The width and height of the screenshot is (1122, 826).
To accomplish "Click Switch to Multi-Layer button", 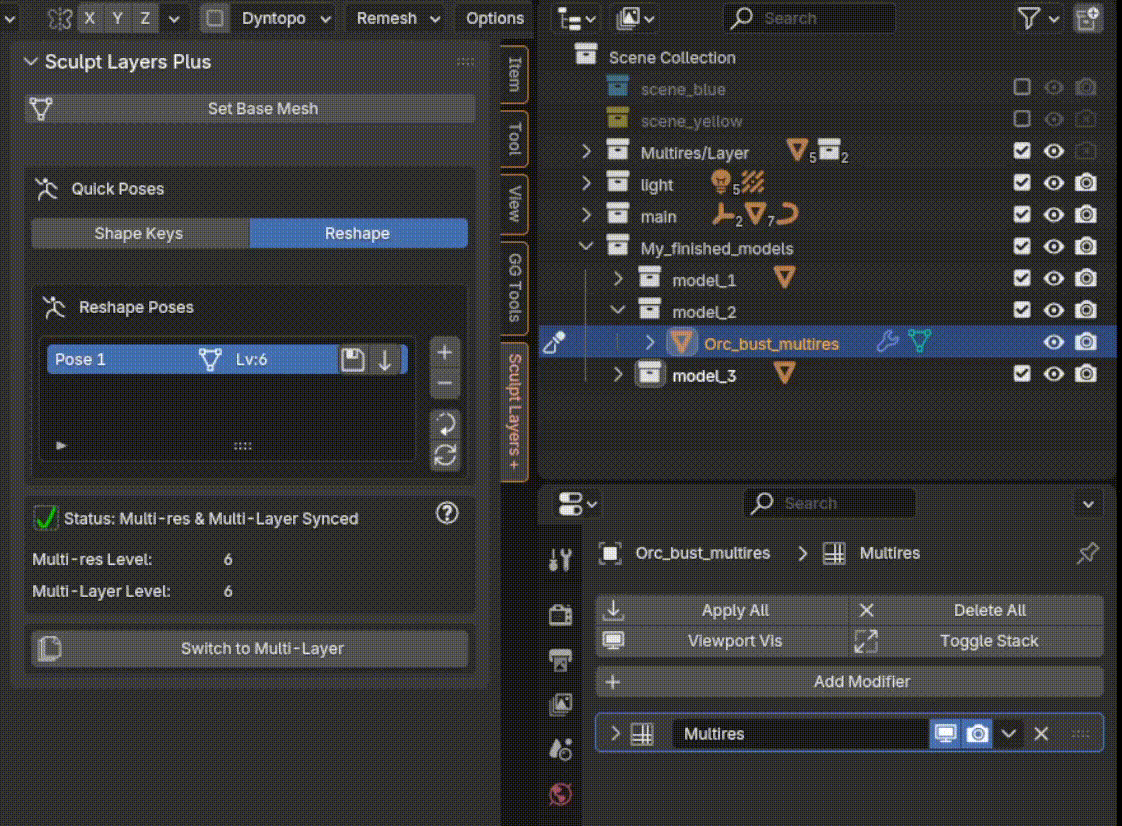I will 250,648.
